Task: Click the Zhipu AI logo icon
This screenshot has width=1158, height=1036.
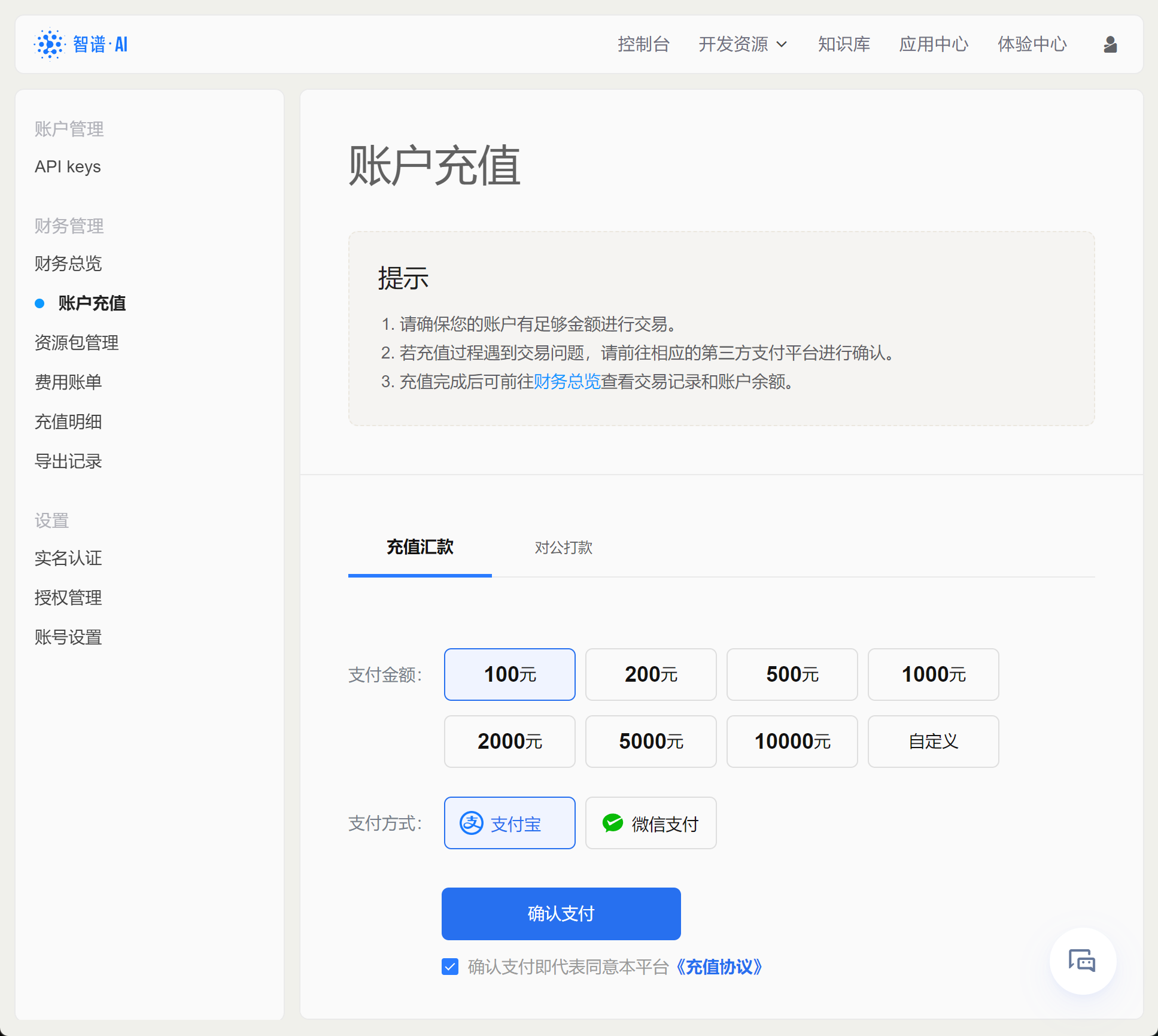Action: pyautogui.click(x=50, y=44)
